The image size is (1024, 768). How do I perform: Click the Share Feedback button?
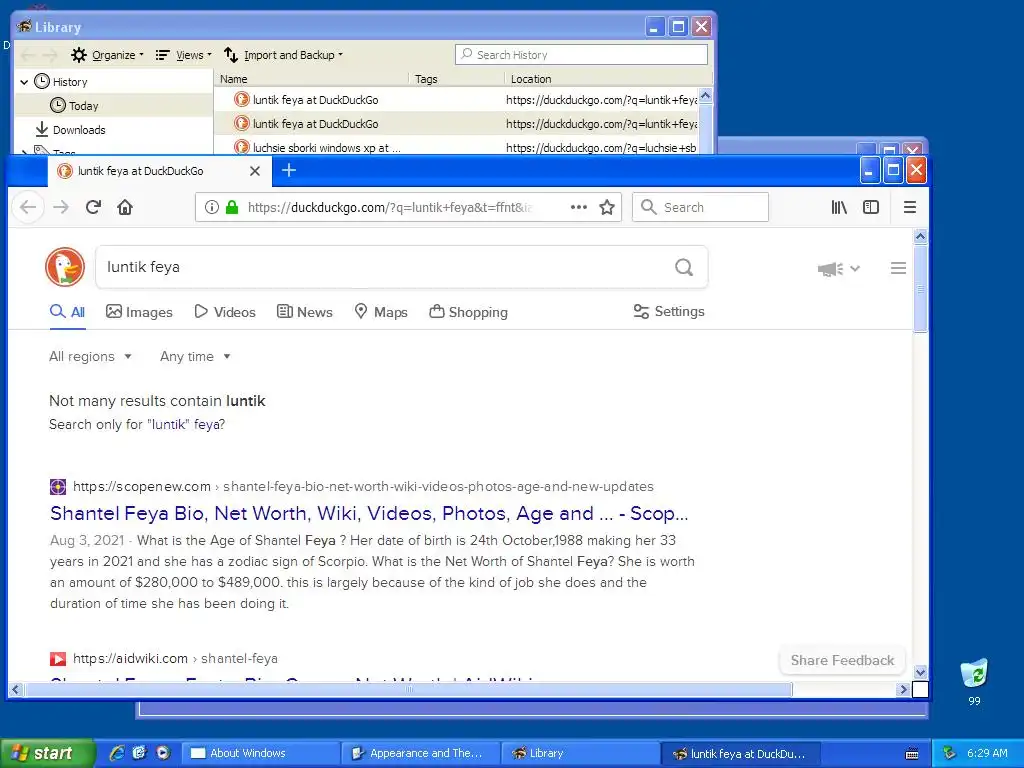[x=842, y=660]
